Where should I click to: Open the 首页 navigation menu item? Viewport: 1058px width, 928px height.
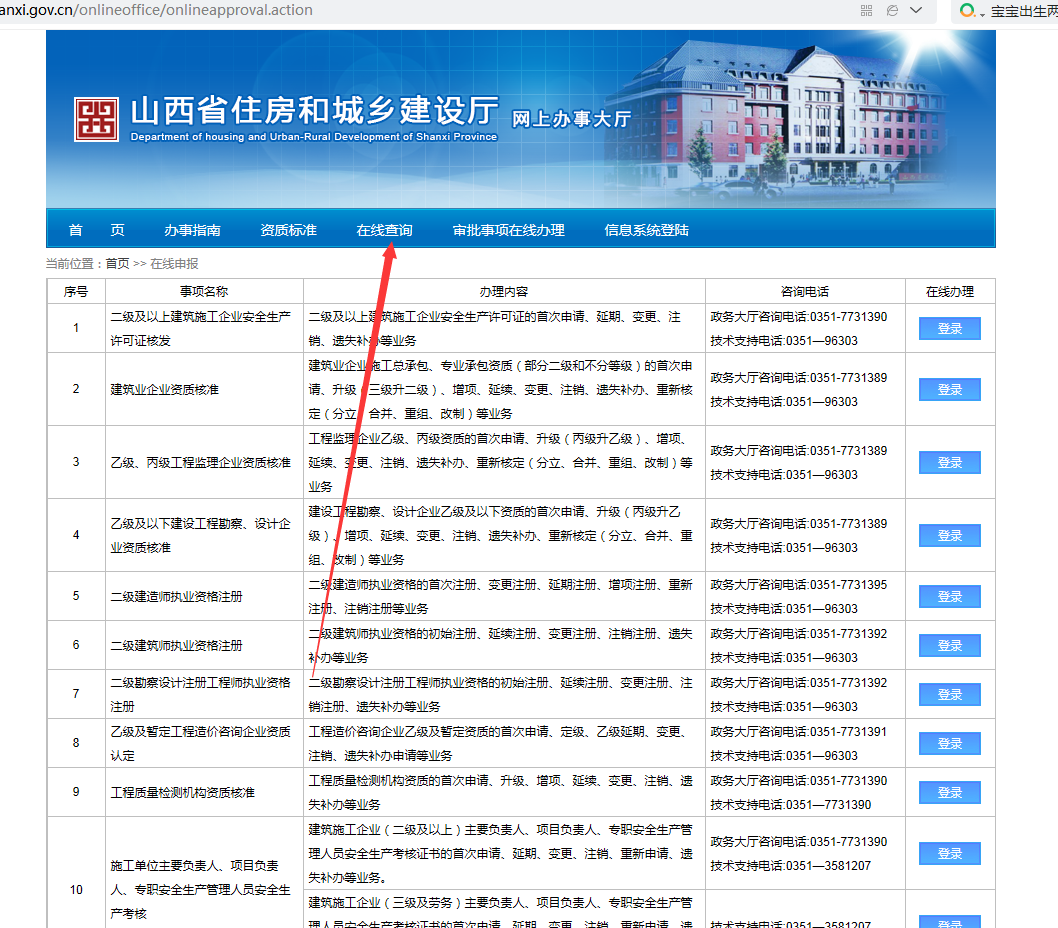(x=96, y=229)
